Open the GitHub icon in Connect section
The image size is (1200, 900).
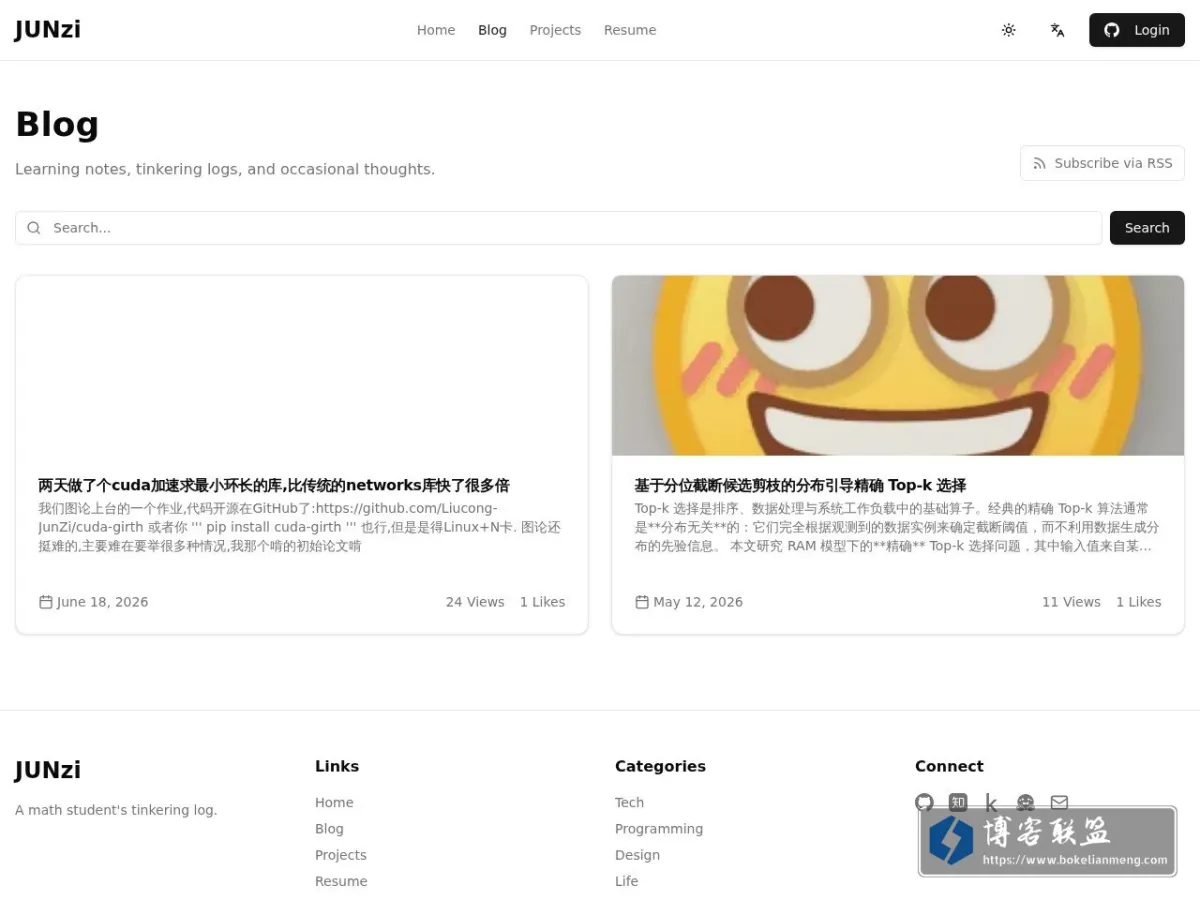[924, 802]
